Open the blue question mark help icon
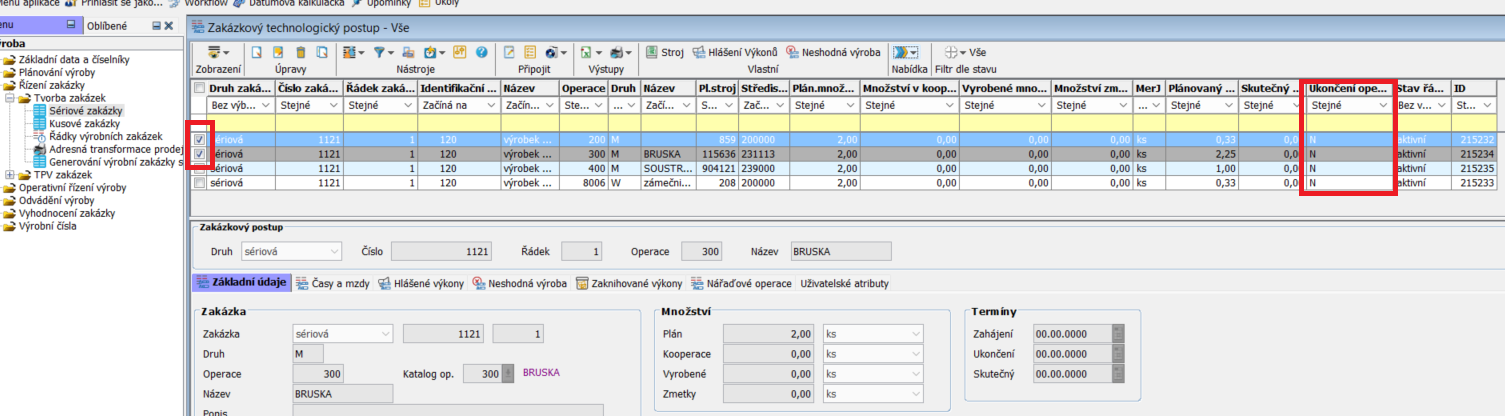The height and width of the screenshot is (416, 1505). click(481, 52)
